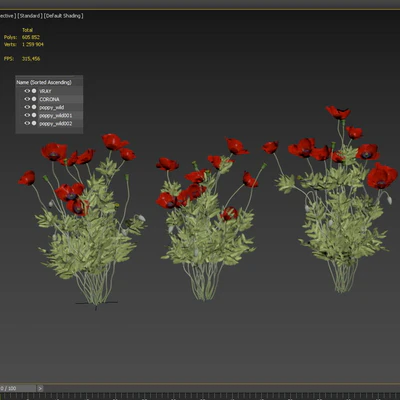This screenshot has width=400, height=400.
Task: Open the [Default Shading] viewport menu
Action: point(63,16)
